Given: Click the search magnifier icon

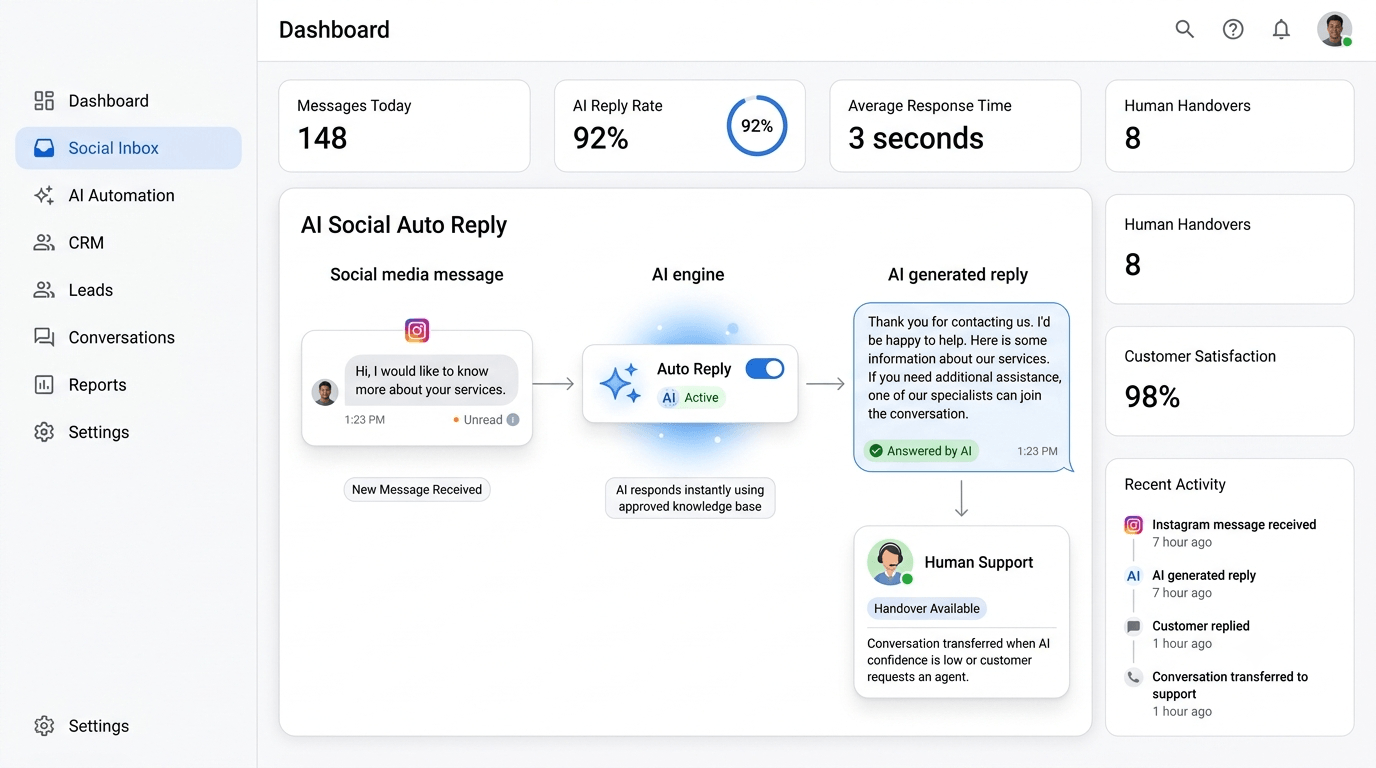Looking at the screenshot, I should click(x=1185, y=29).
